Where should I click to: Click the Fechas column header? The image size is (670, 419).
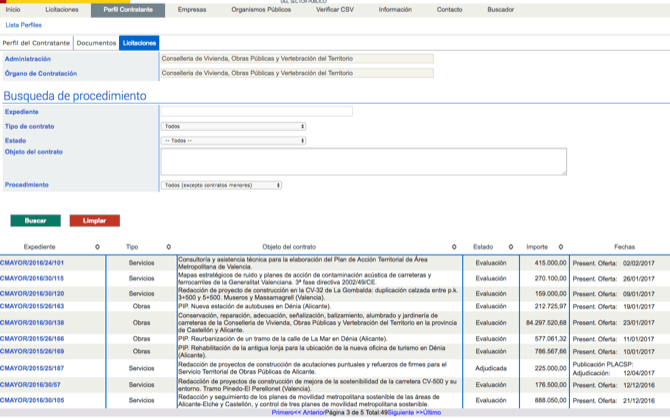pos(625,247)
